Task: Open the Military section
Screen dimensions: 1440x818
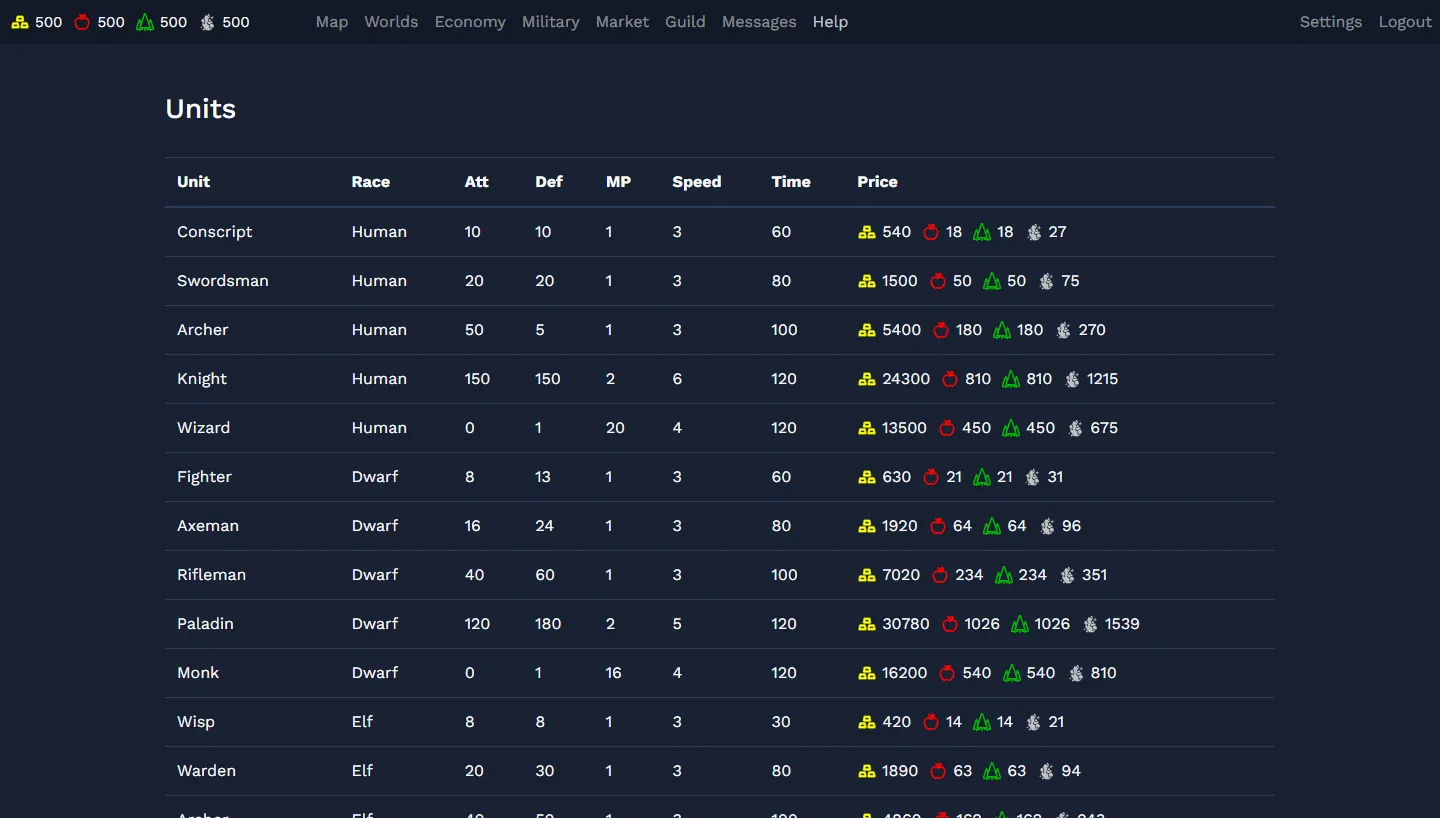Action: tap(551, 22)
